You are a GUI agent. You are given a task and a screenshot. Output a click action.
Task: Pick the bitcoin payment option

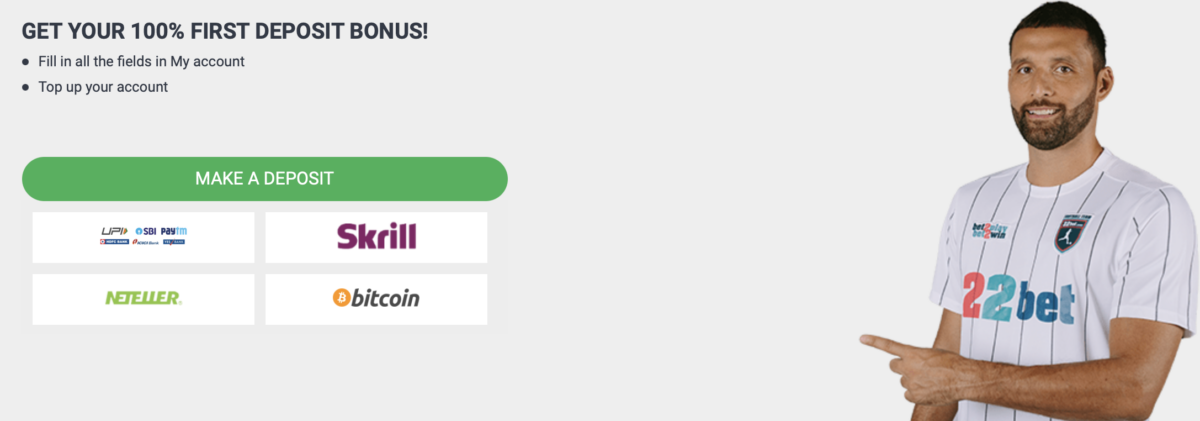tap(376, 299)
